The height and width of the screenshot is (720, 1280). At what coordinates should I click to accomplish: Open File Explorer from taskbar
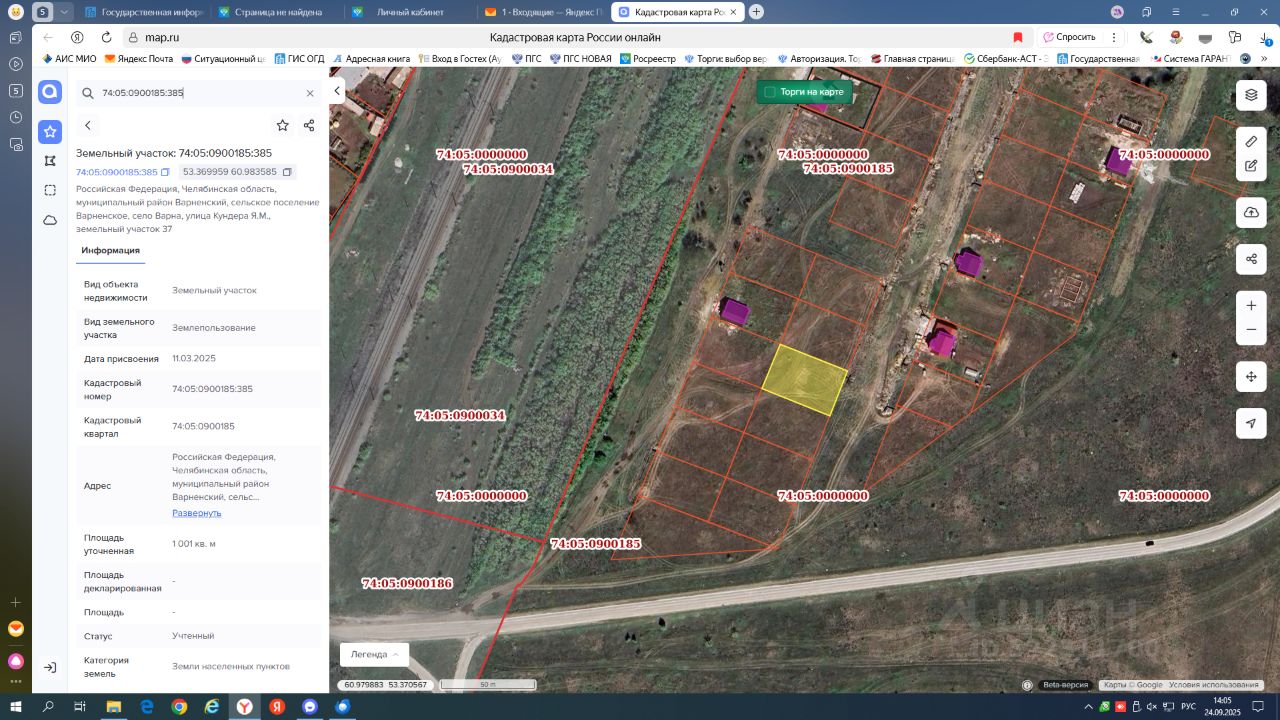point(114,707)
